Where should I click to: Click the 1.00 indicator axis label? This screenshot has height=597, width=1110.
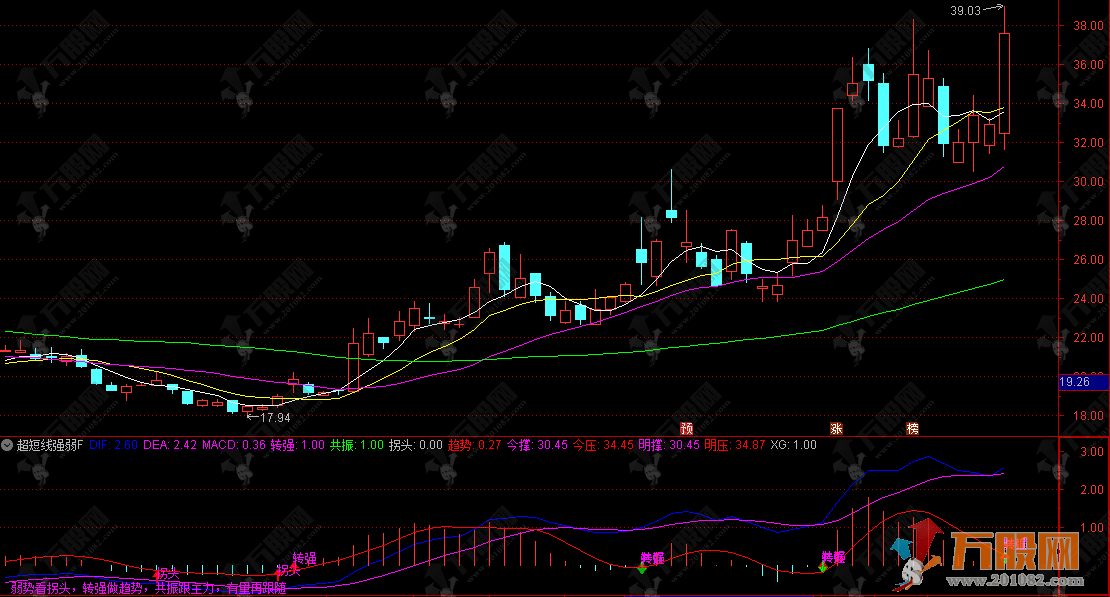[x=1092, y=528]
